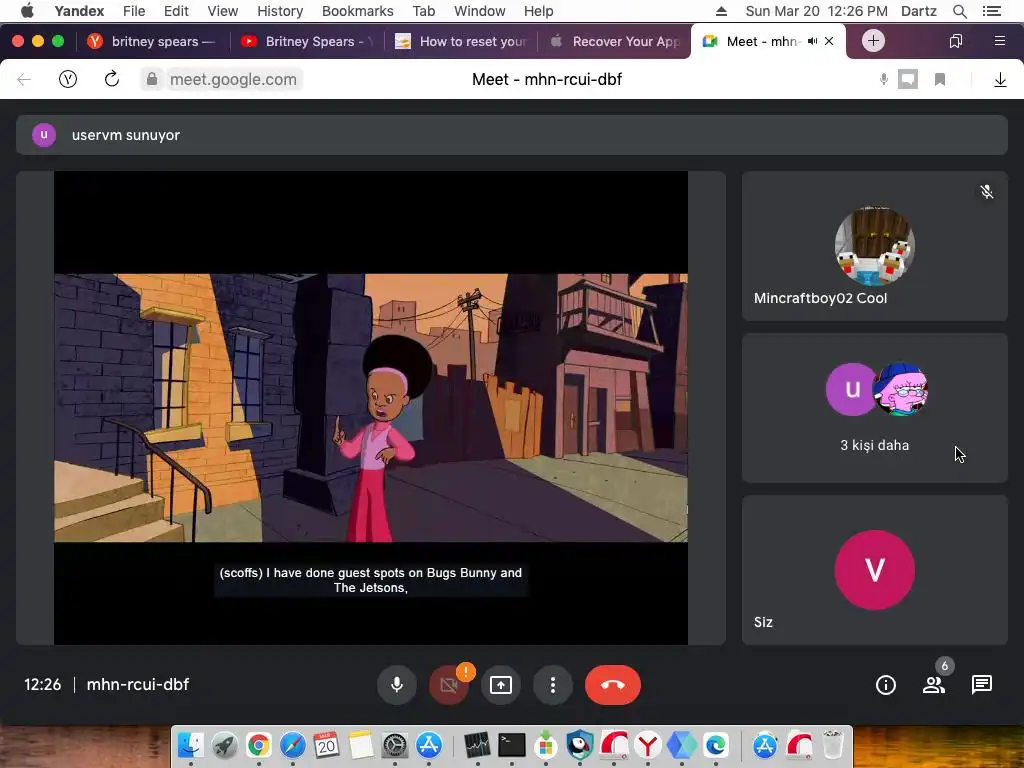The width and height of the screenshot is (1024, 768).
Task: Open the three-dot more options menu
Action: click(x=553, y=684)
